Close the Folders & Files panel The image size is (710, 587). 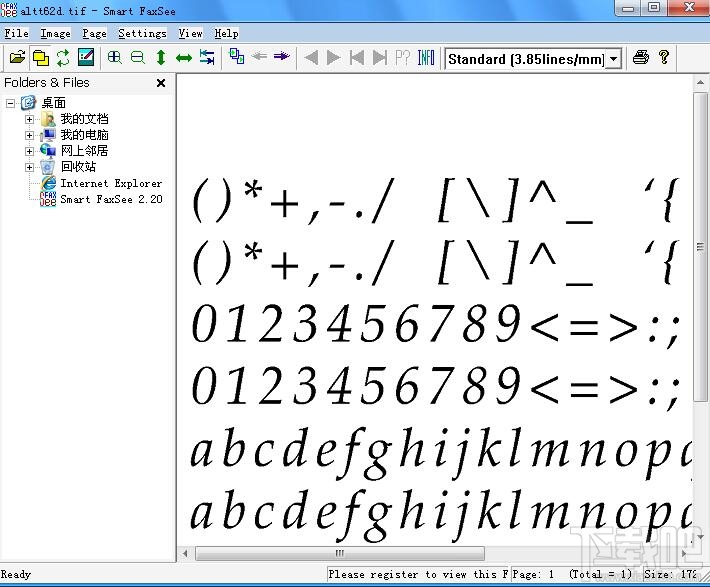[161, 83]
